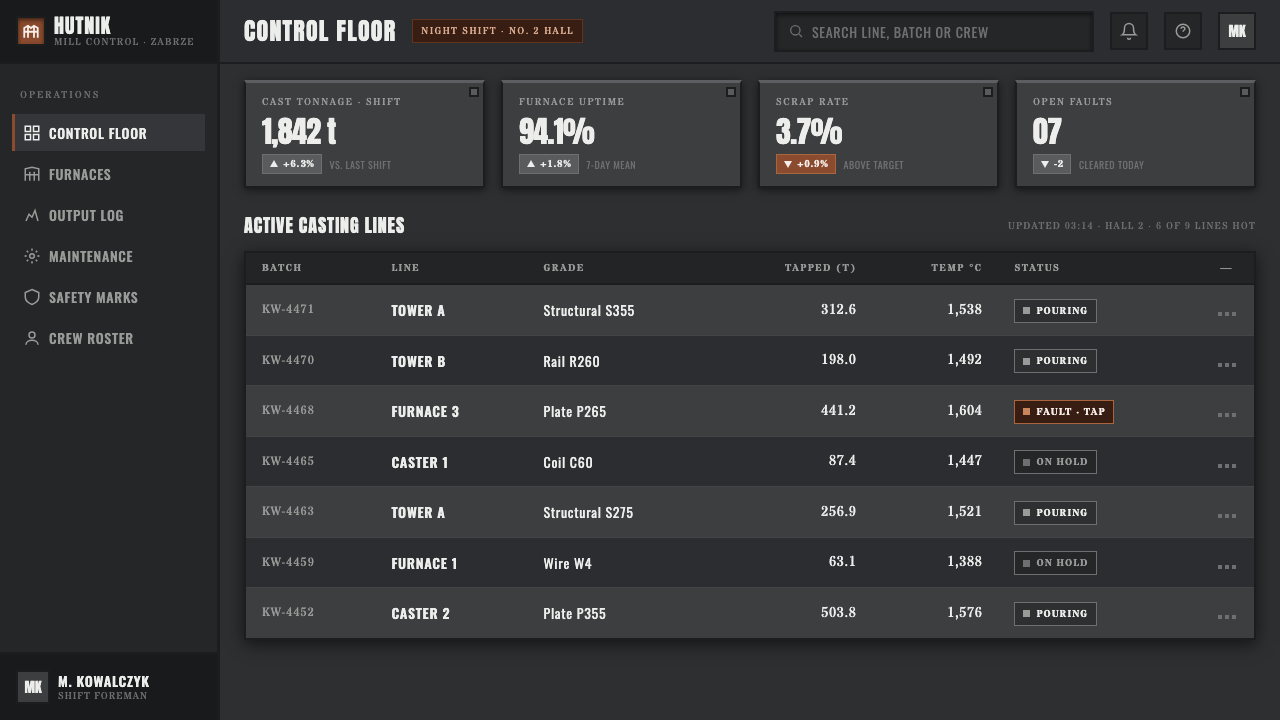
Task: Focus the search line, batch or crew field
Action: coord(933,32)
